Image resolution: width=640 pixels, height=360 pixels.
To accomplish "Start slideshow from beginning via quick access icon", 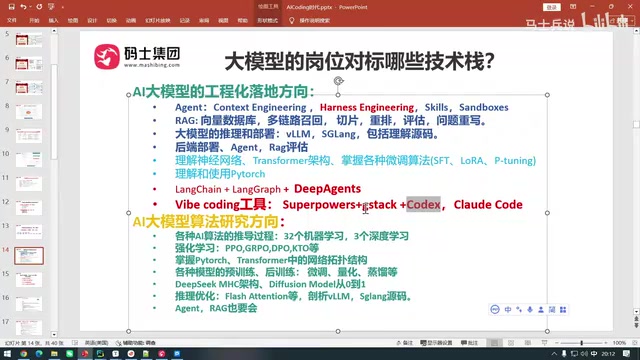I will 51,7.
